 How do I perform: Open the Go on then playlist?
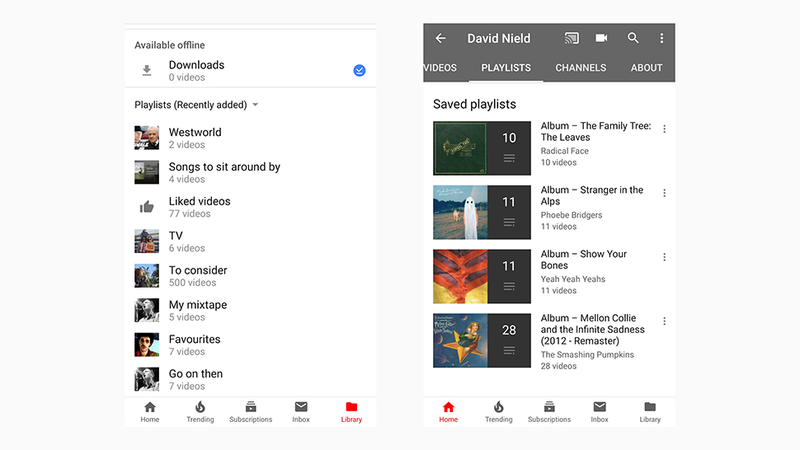tap(251, 380)
